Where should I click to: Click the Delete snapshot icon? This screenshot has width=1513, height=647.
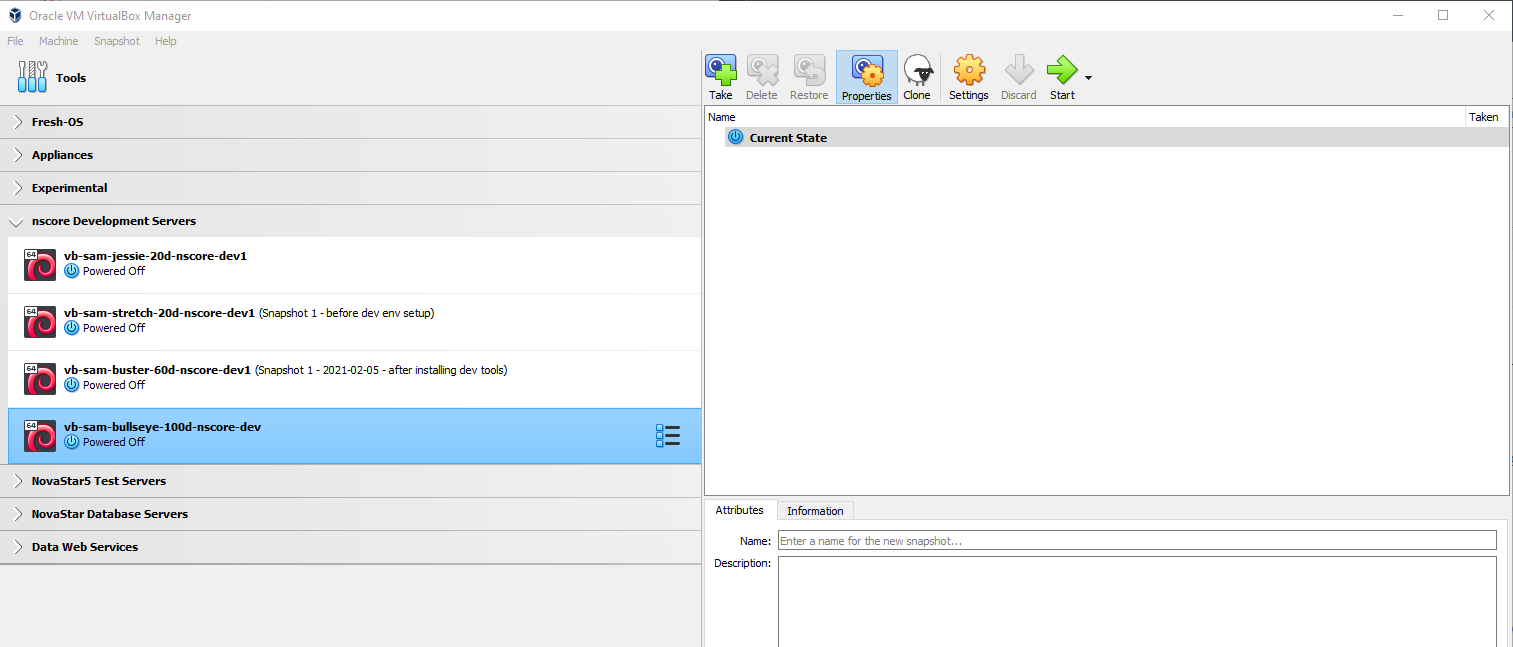point(762,76)
